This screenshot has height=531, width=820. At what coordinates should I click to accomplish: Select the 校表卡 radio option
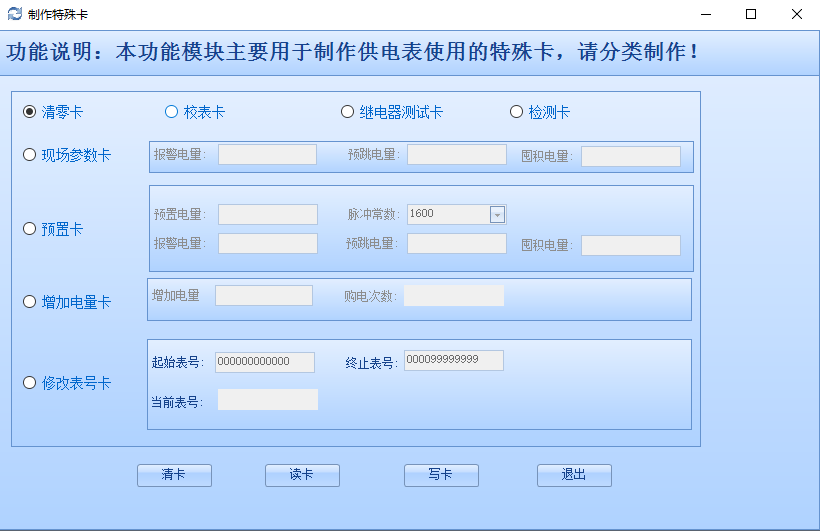tap(171, 112)
